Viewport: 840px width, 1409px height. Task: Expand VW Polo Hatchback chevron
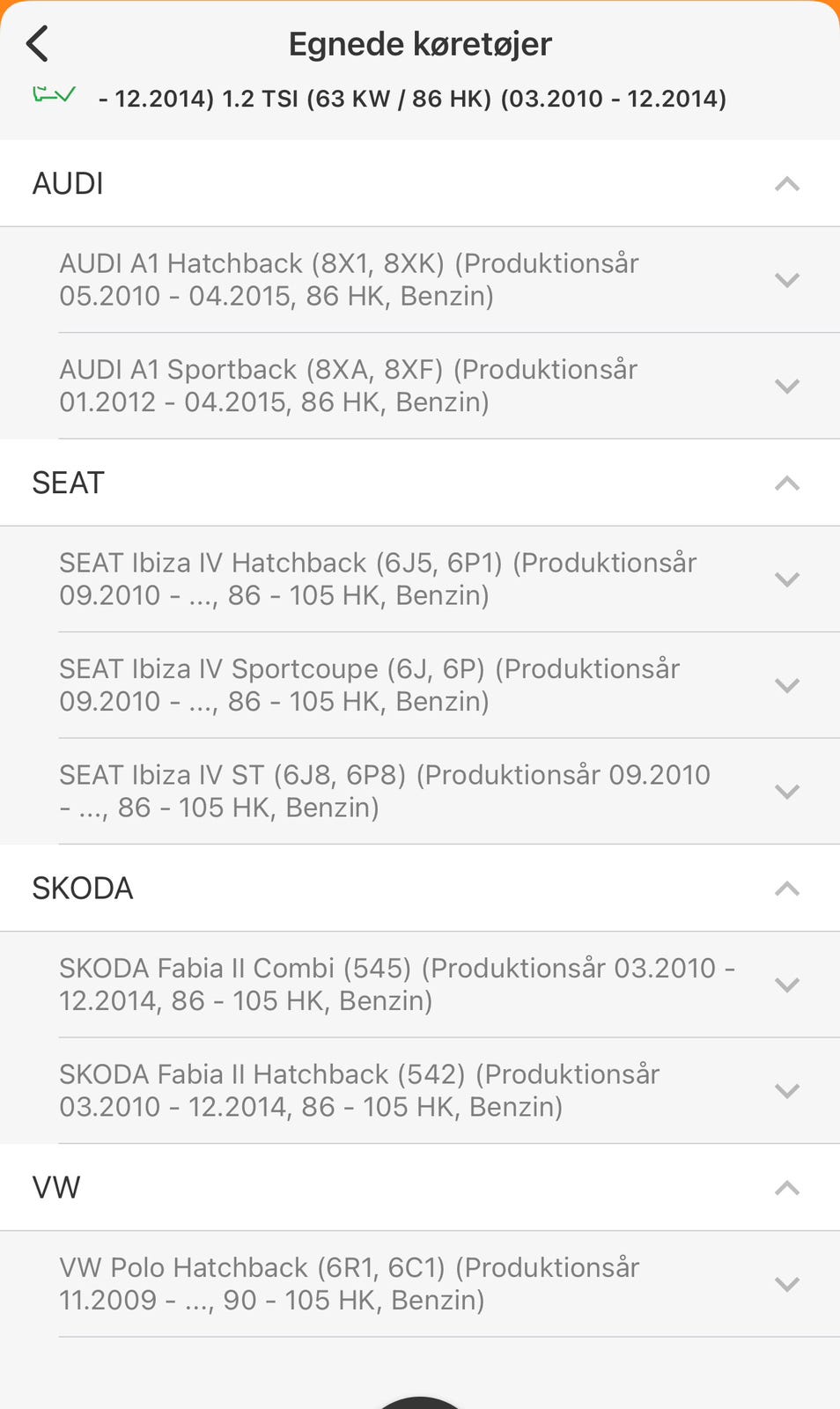click(786, 1284)
